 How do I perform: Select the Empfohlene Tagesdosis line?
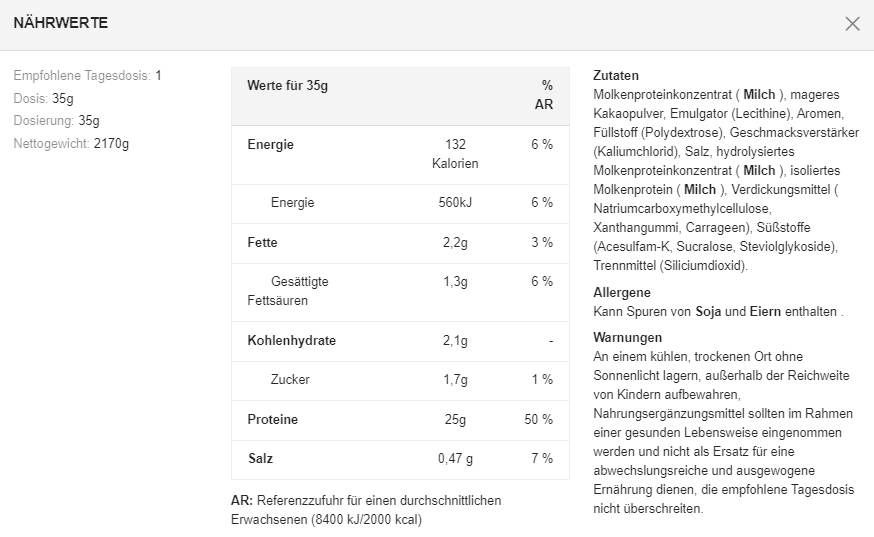87,75
